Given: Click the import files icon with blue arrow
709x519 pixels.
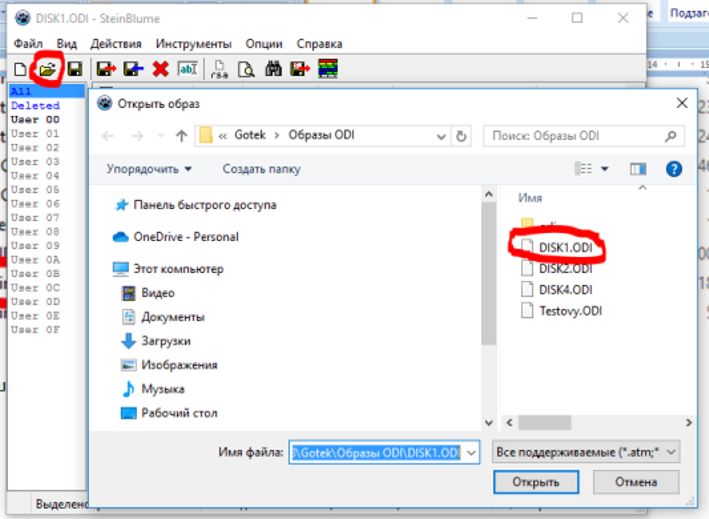Looking at the screenshot, I should [x=133, y=69].
